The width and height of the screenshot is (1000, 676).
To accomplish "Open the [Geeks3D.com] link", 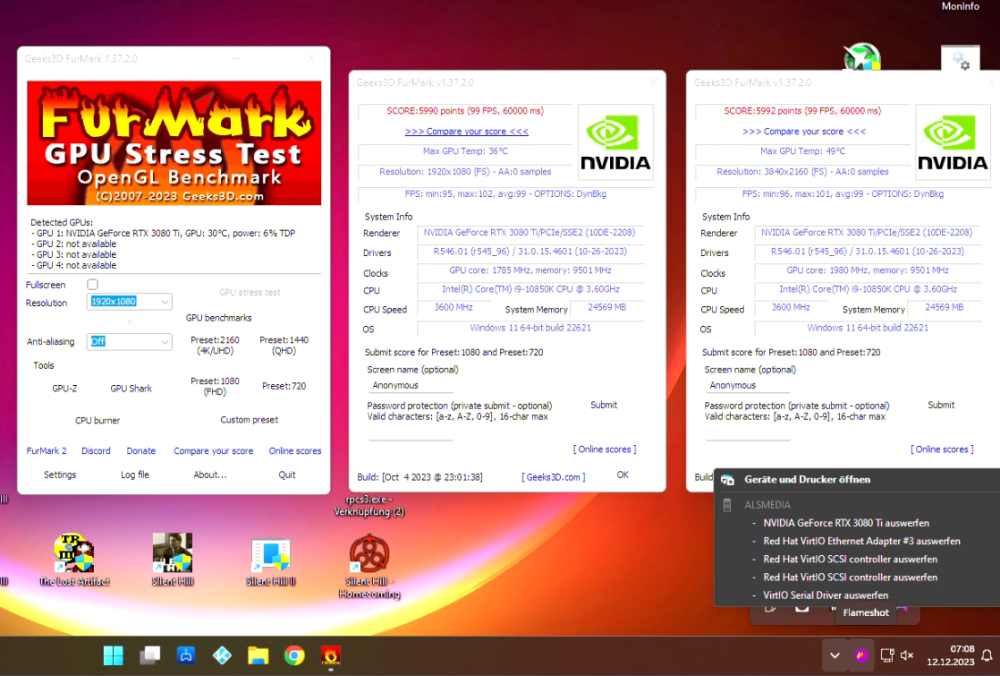I will click(x=553, y=477).
